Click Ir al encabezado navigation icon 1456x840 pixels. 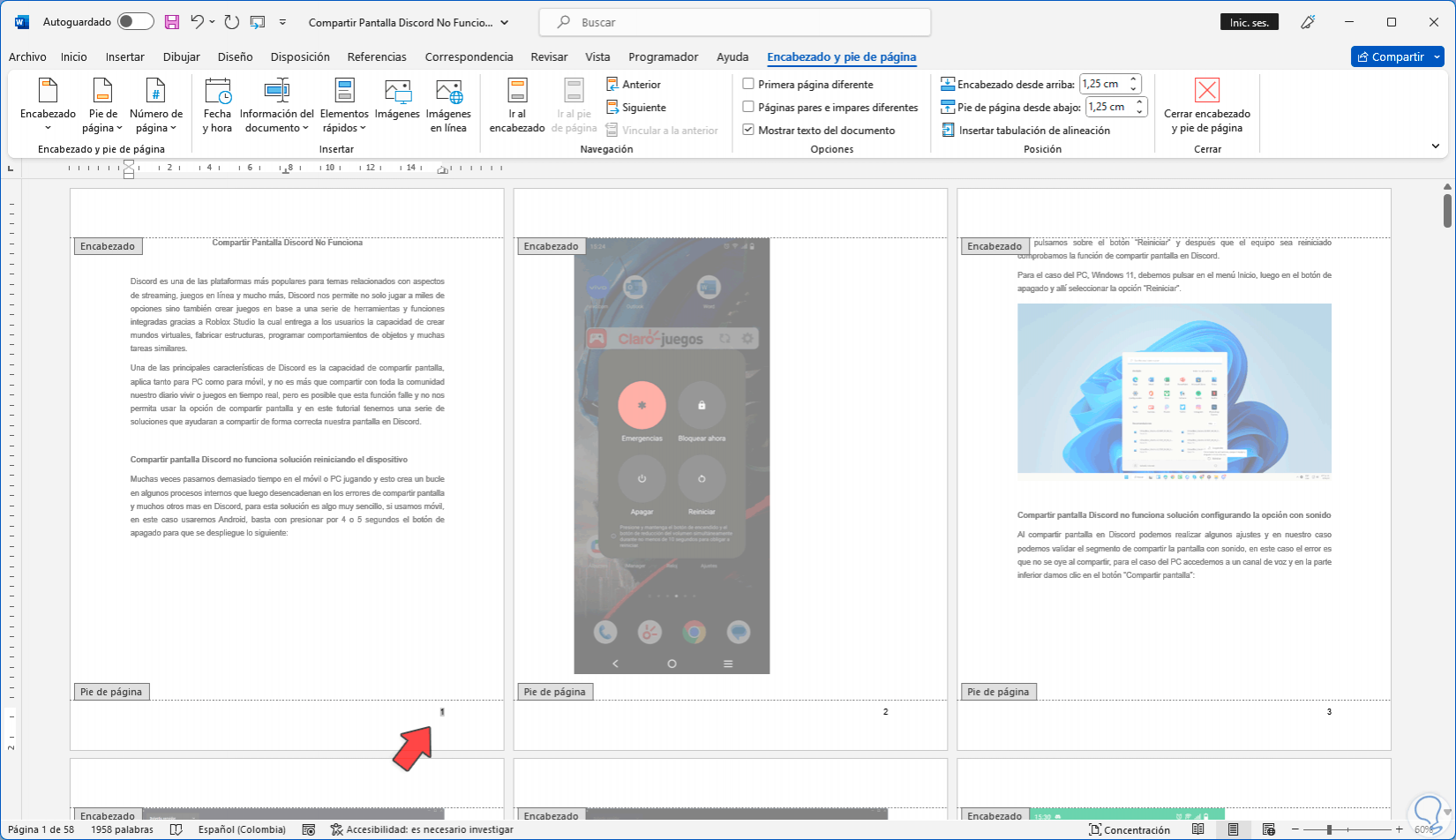[517, 105]
